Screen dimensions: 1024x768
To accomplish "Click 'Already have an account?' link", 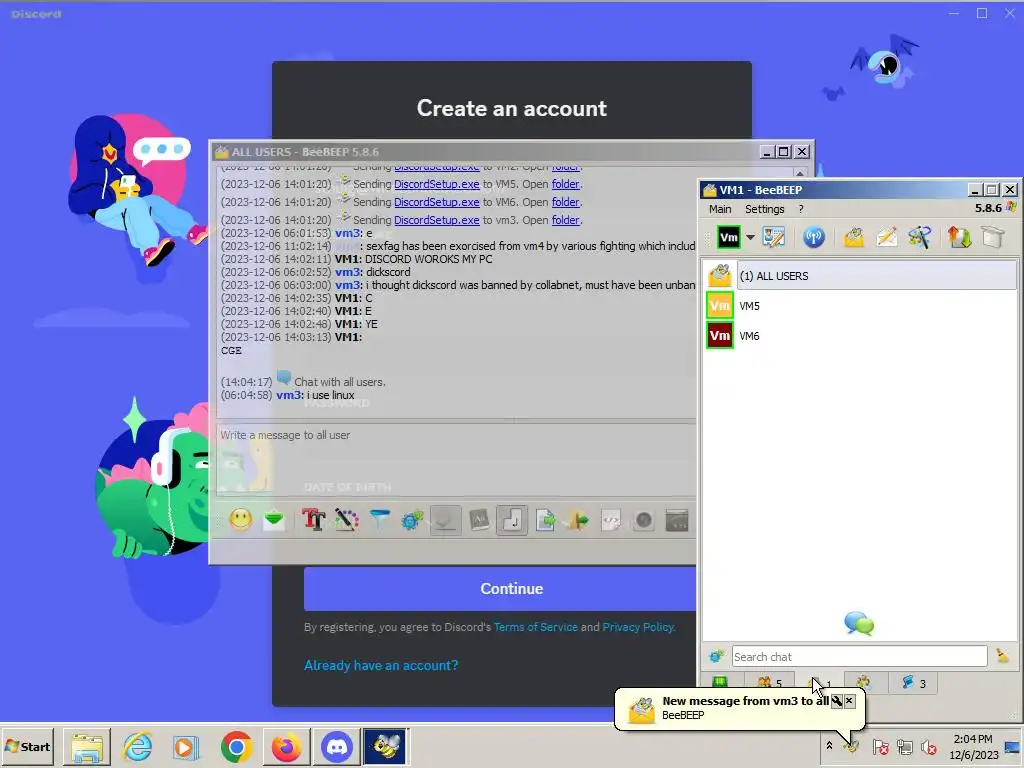I will (381, 665).
